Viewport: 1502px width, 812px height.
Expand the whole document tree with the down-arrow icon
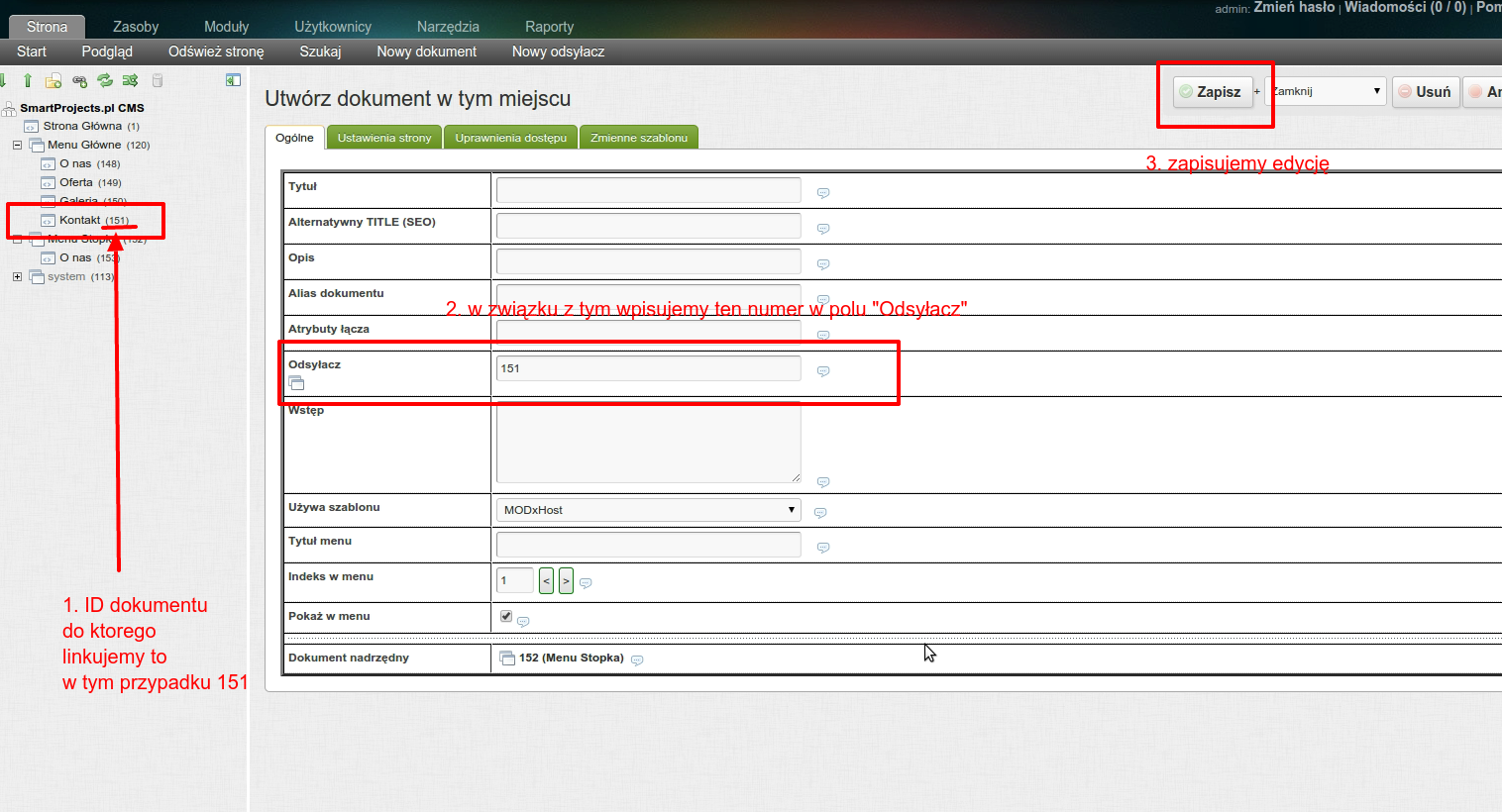tap(3, 80)
